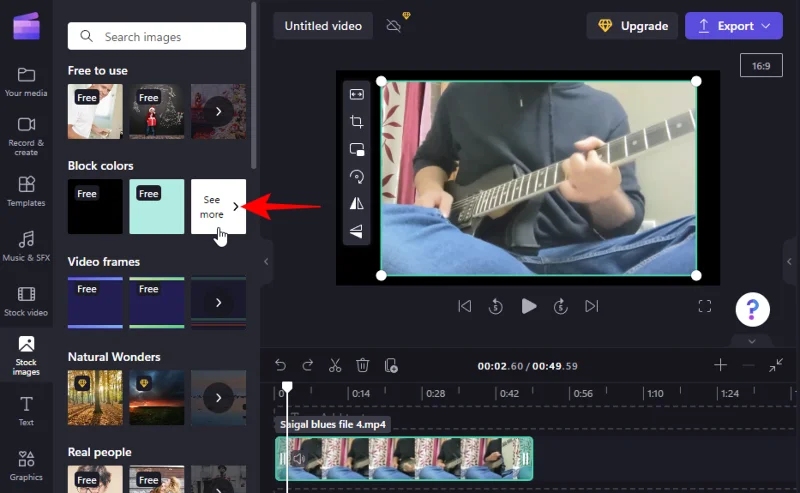Select first Free to use image thumbnail
Screen dimensions: 800x493
tap(95, 111)
